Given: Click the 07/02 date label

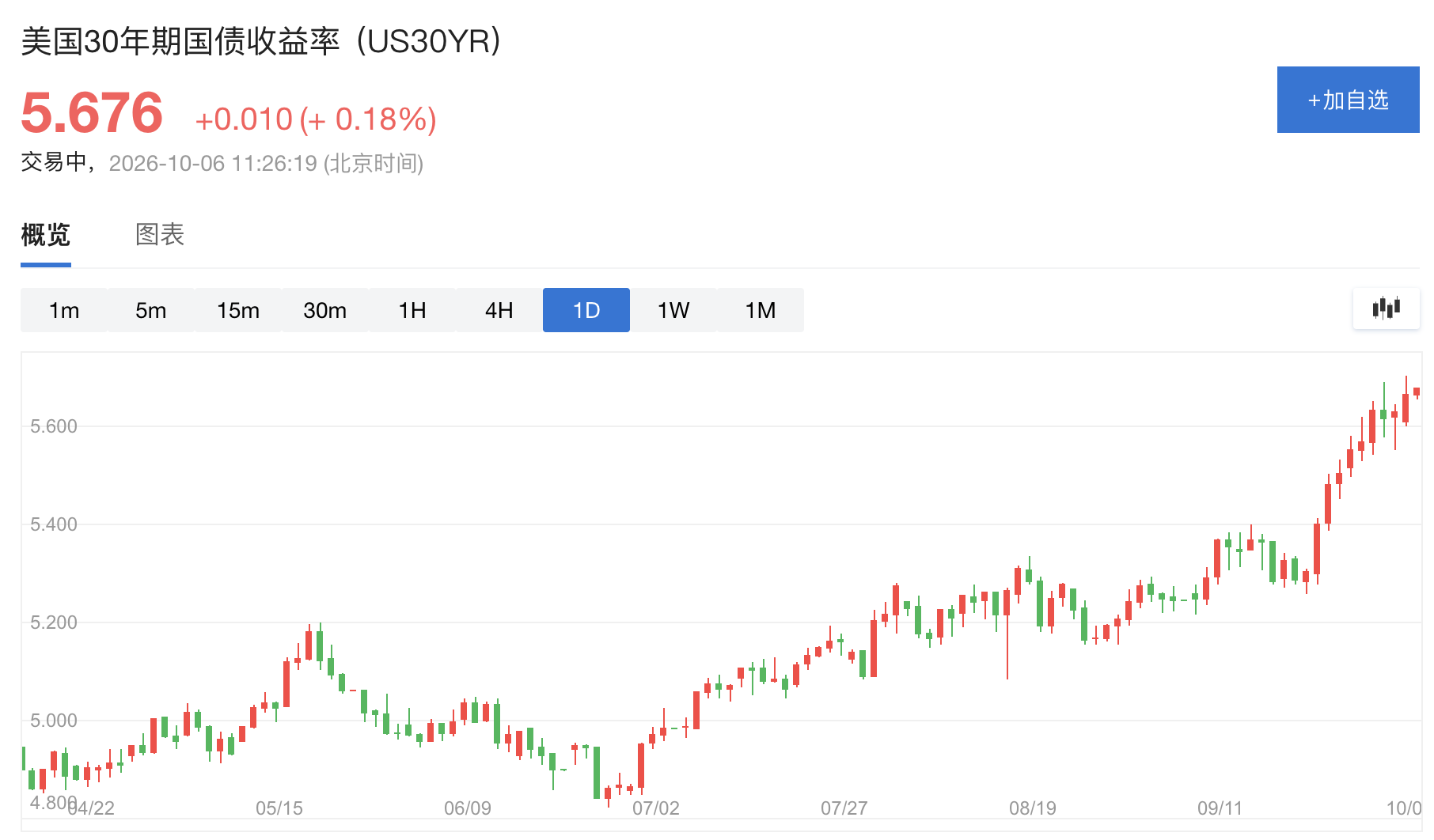Looking at the screenshot, I should [656, 808].
